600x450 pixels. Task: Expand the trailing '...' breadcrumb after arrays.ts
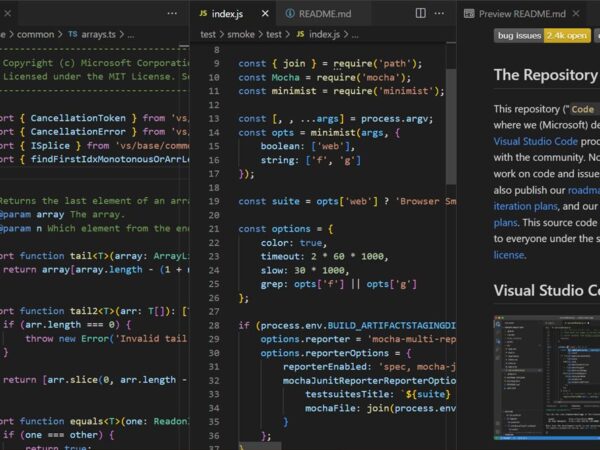130,35
